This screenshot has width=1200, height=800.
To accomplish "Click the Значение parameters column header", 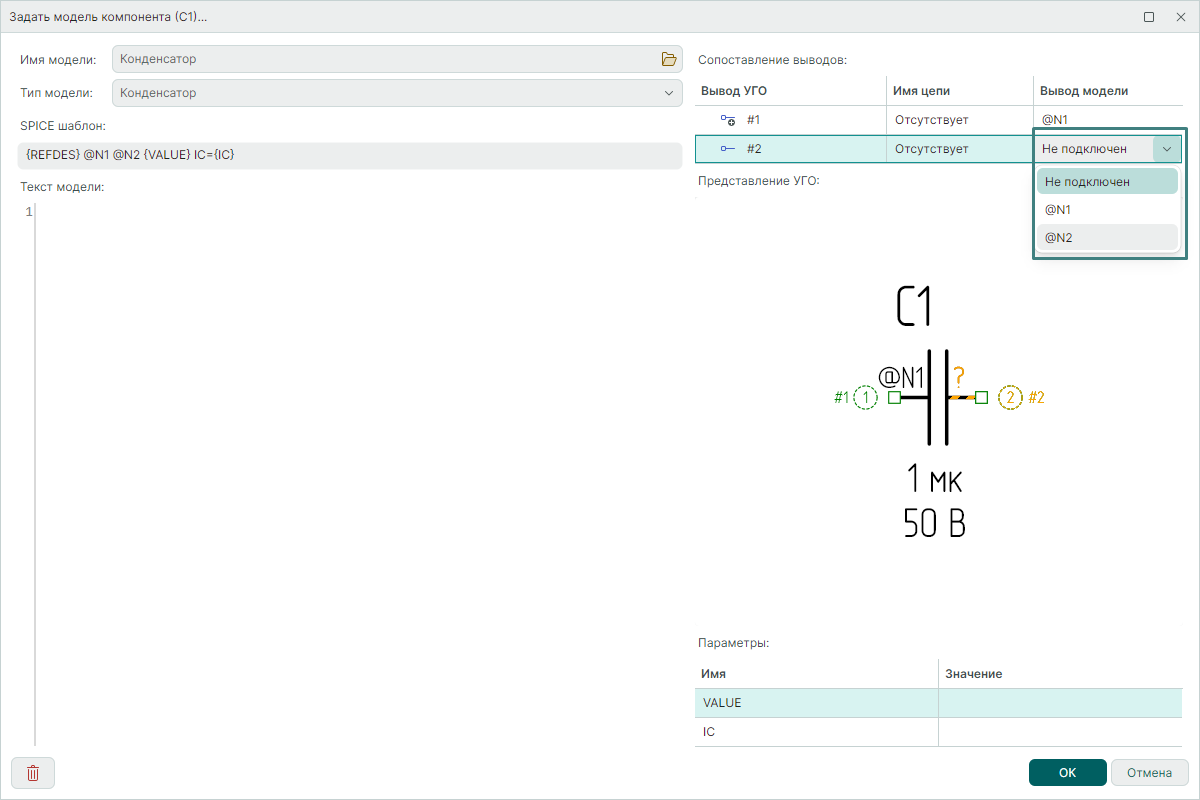I will click(x=1060, y=674).
